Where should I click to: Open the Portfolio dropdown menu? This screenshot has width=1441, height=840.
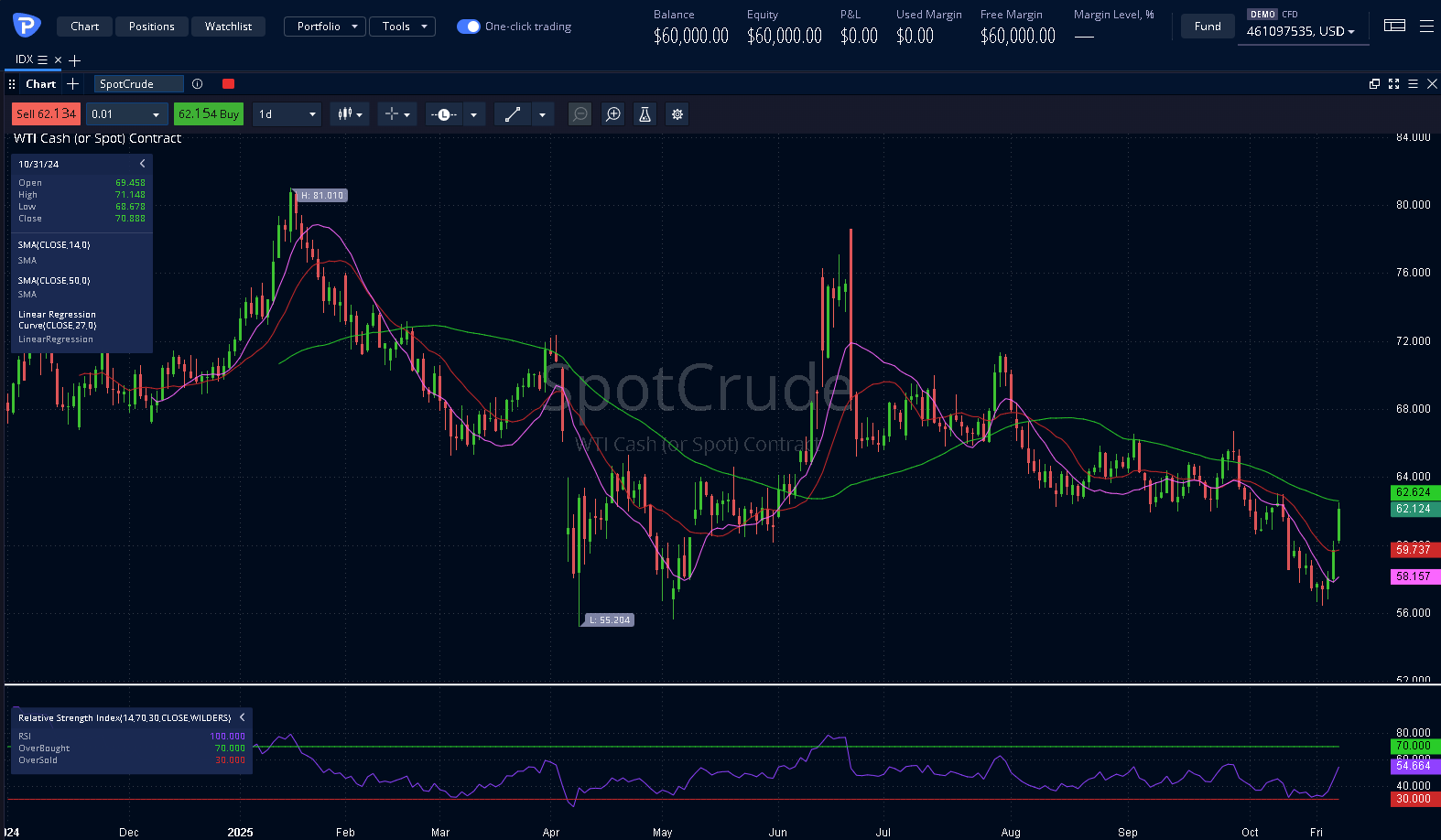coord(325,27)
